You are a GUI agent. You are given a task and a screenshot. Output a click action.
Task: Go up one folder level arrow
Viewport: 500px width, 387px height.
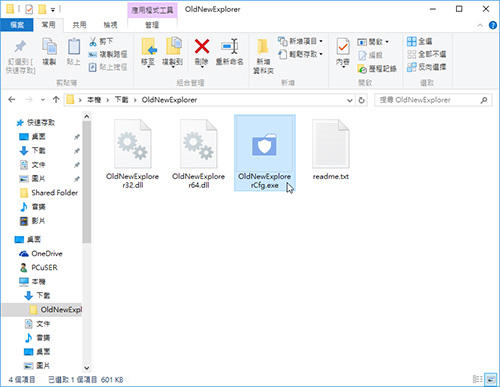pyautogui.click(x=56, y=100)
